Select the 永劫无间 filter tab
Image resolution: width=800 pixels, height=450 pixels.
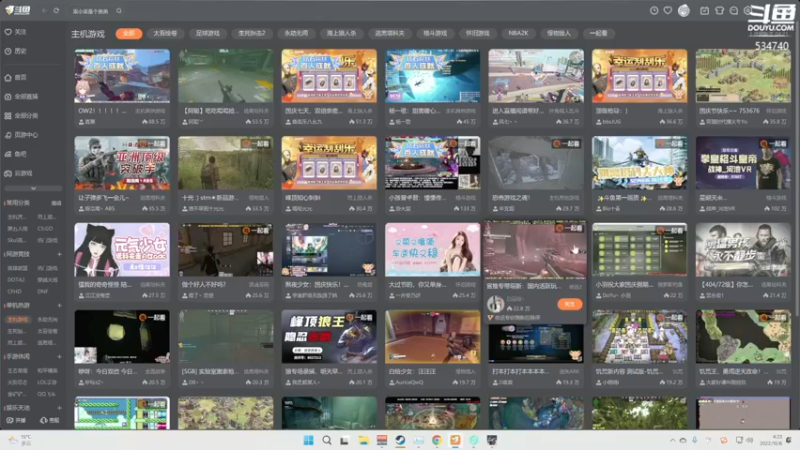[296, 33]
